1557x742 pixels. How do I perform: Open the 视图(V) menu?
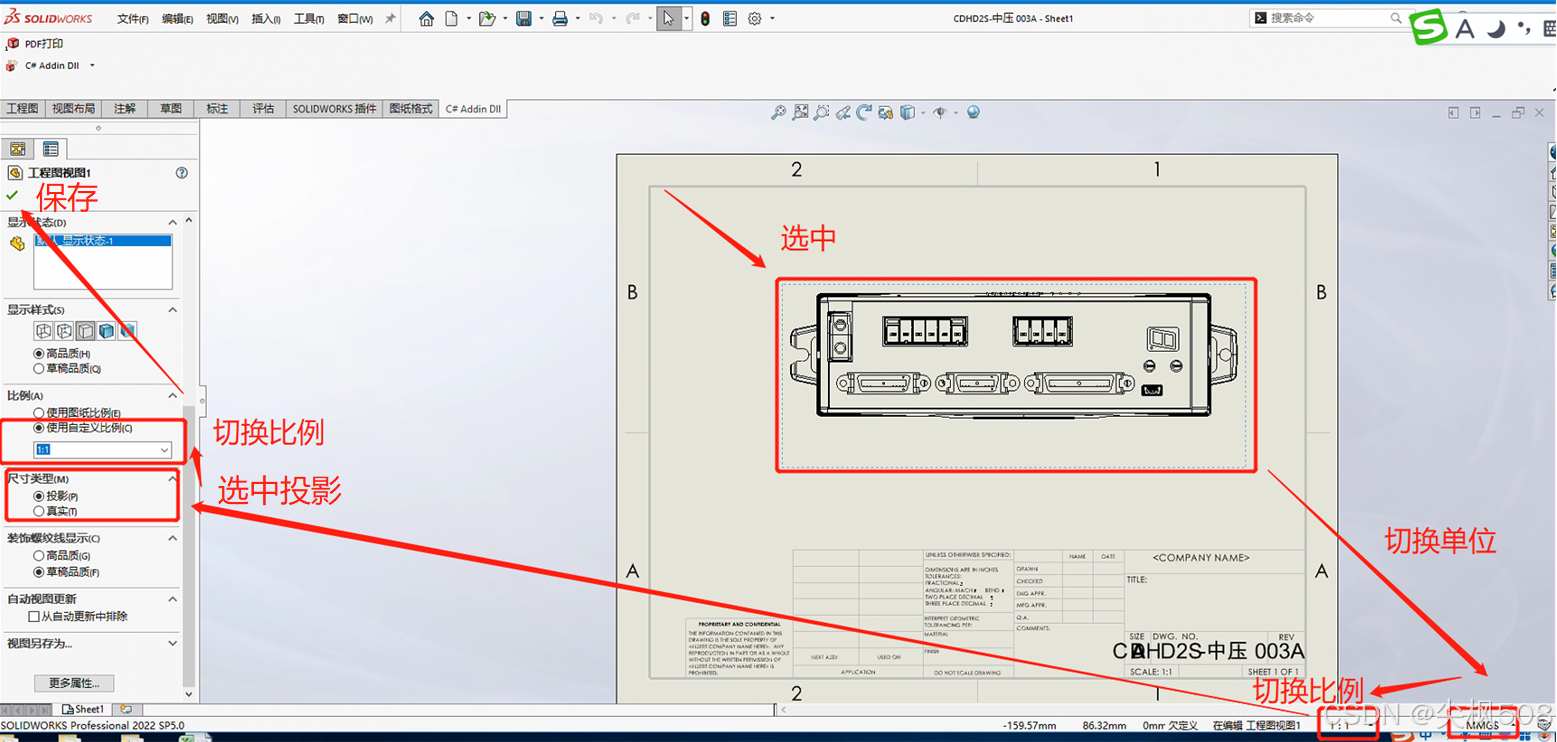coord(222,19)
